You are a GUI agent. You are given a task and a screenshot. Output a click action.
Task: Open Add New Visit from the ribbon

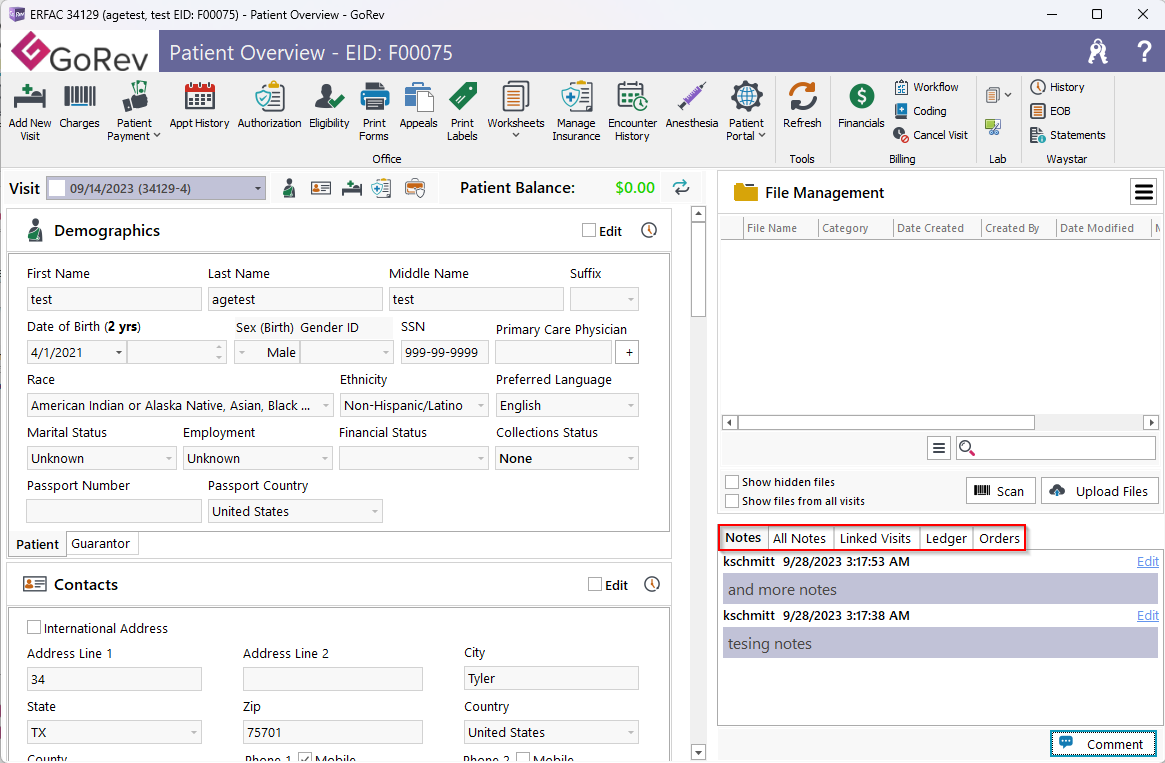(30, 111)
